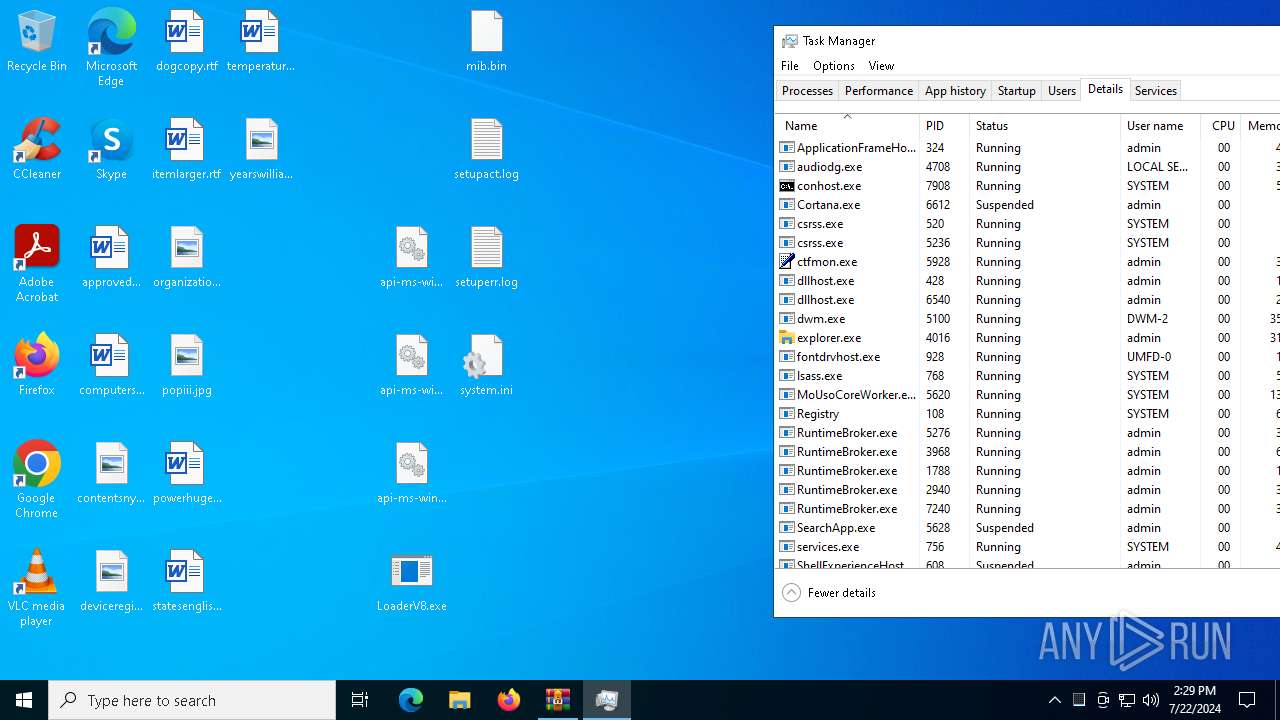This screenshot has width=1280, height=720.
Task: Open Firefox desktop shortcut
Action: click(37, 366)
